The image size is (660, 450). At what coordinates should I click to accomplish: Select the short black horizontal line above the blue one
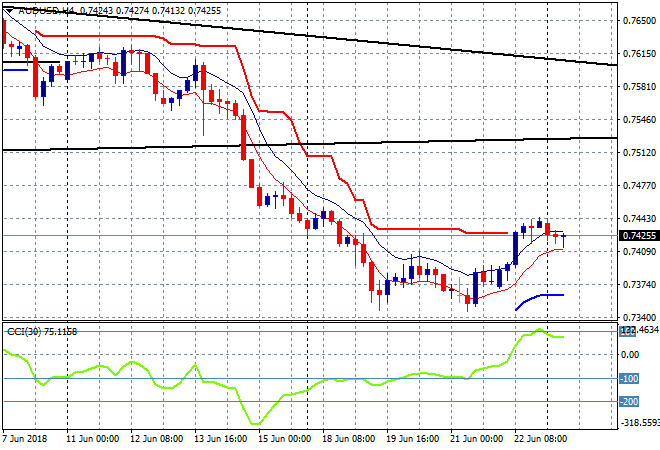31,62
